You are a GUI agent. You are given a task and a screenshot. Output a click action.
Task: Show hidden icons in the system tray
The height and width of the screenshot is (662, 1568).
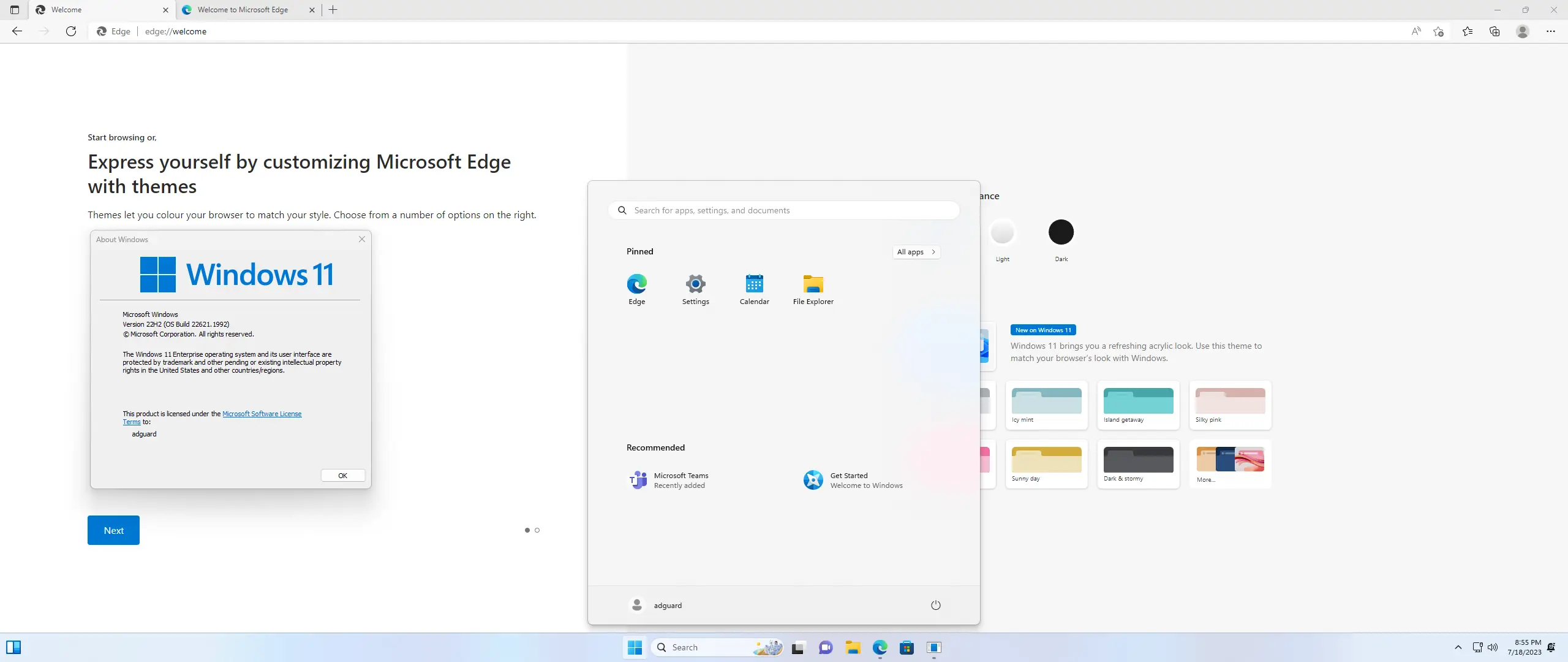tap(1458, 647)
